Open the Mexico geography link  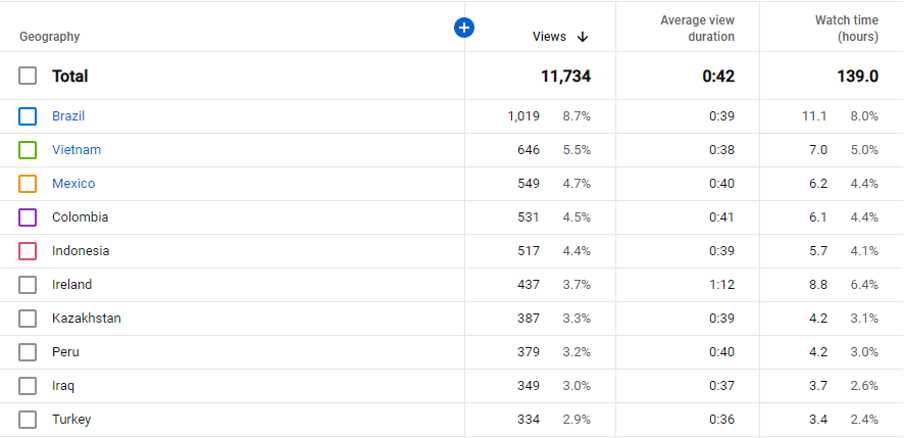[73, 184]
